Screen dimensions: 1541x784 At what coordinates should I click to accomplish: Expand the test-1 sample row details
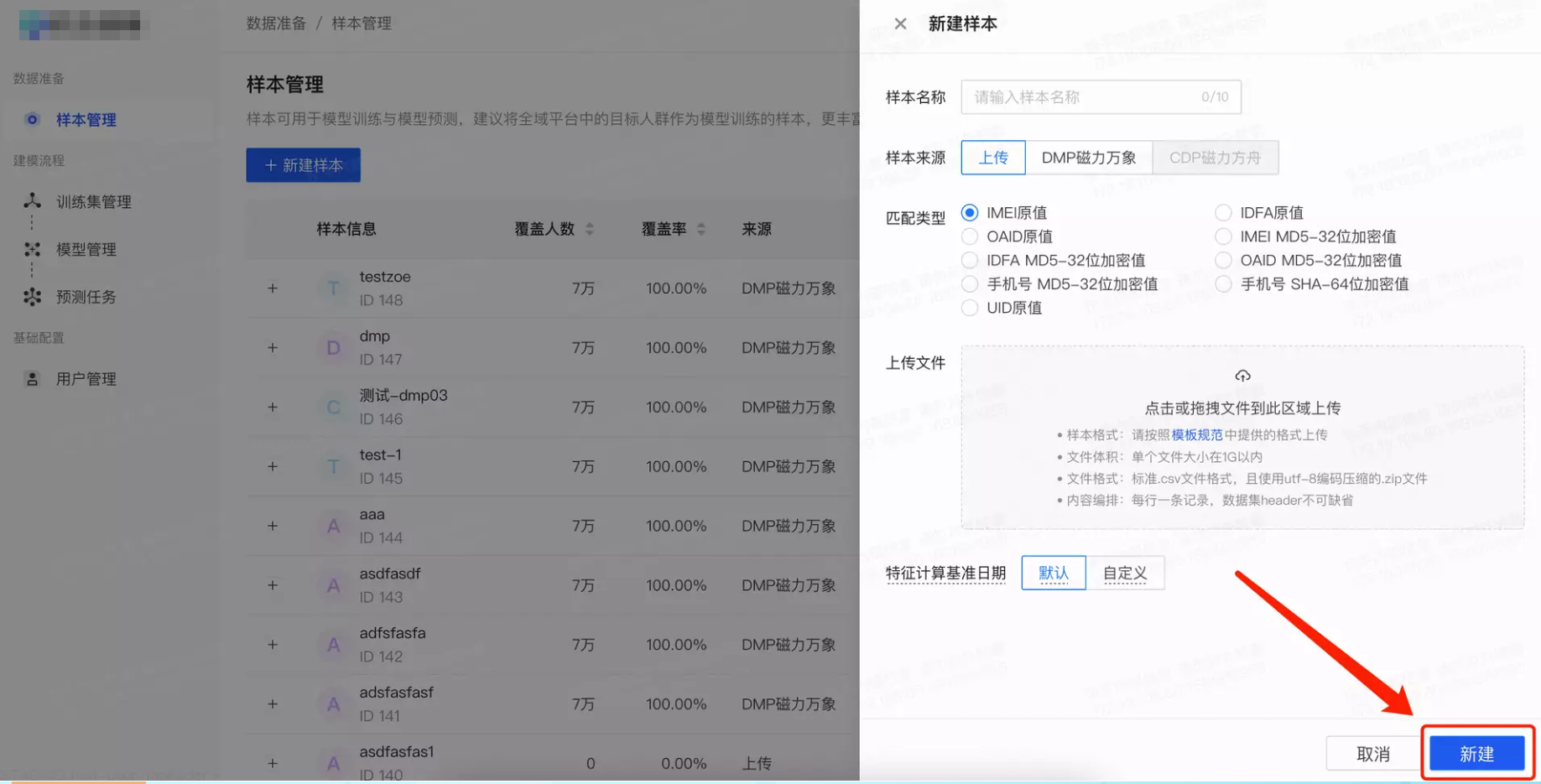(272, 466)
